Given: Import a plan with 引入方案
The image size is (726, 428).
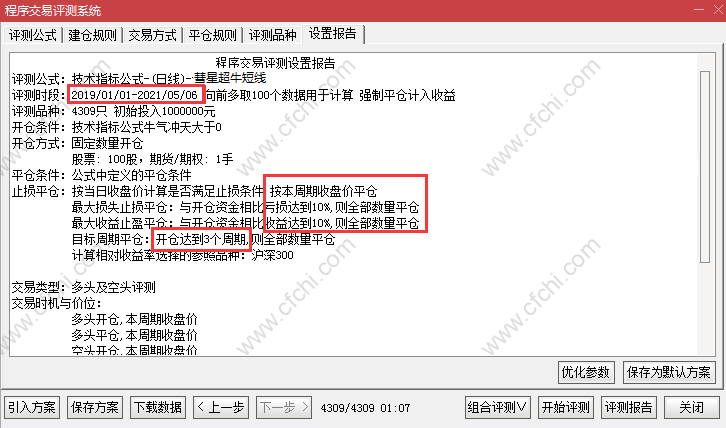Looking at the screenshot, I should pos(32,408).
